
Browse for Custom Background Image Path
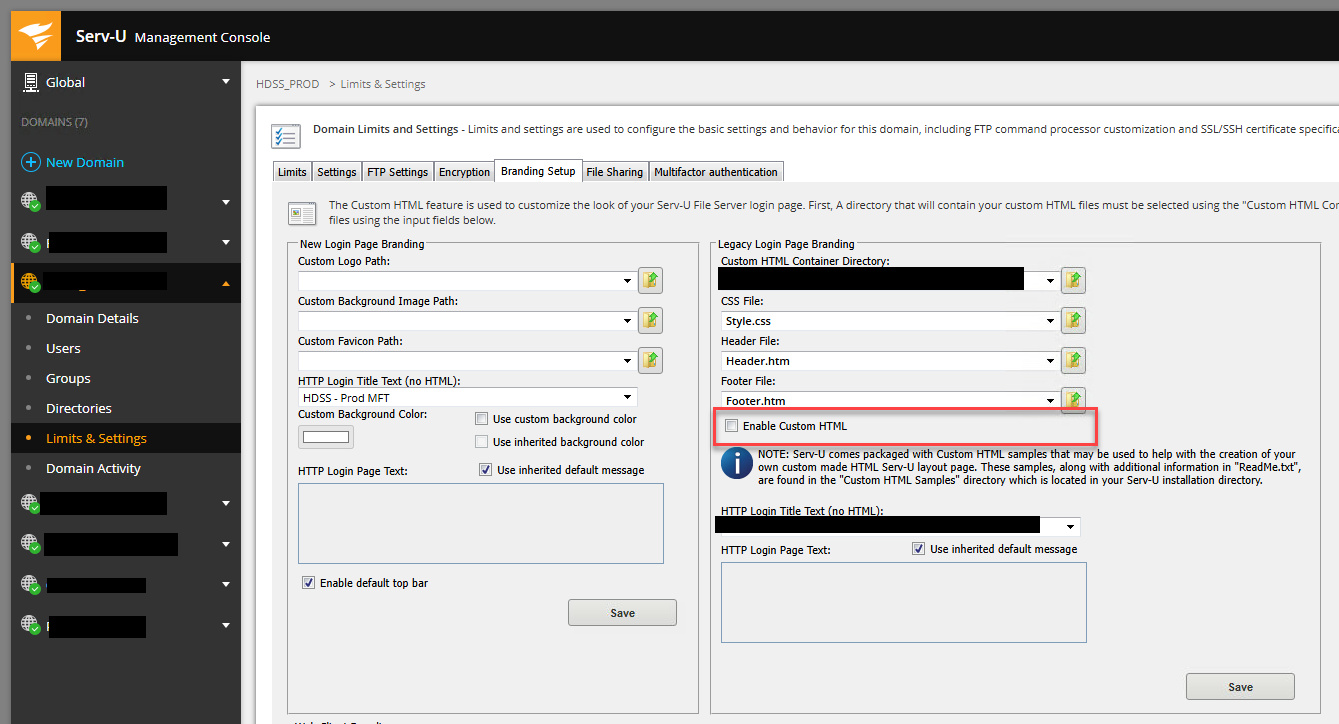tap(651, 320)
